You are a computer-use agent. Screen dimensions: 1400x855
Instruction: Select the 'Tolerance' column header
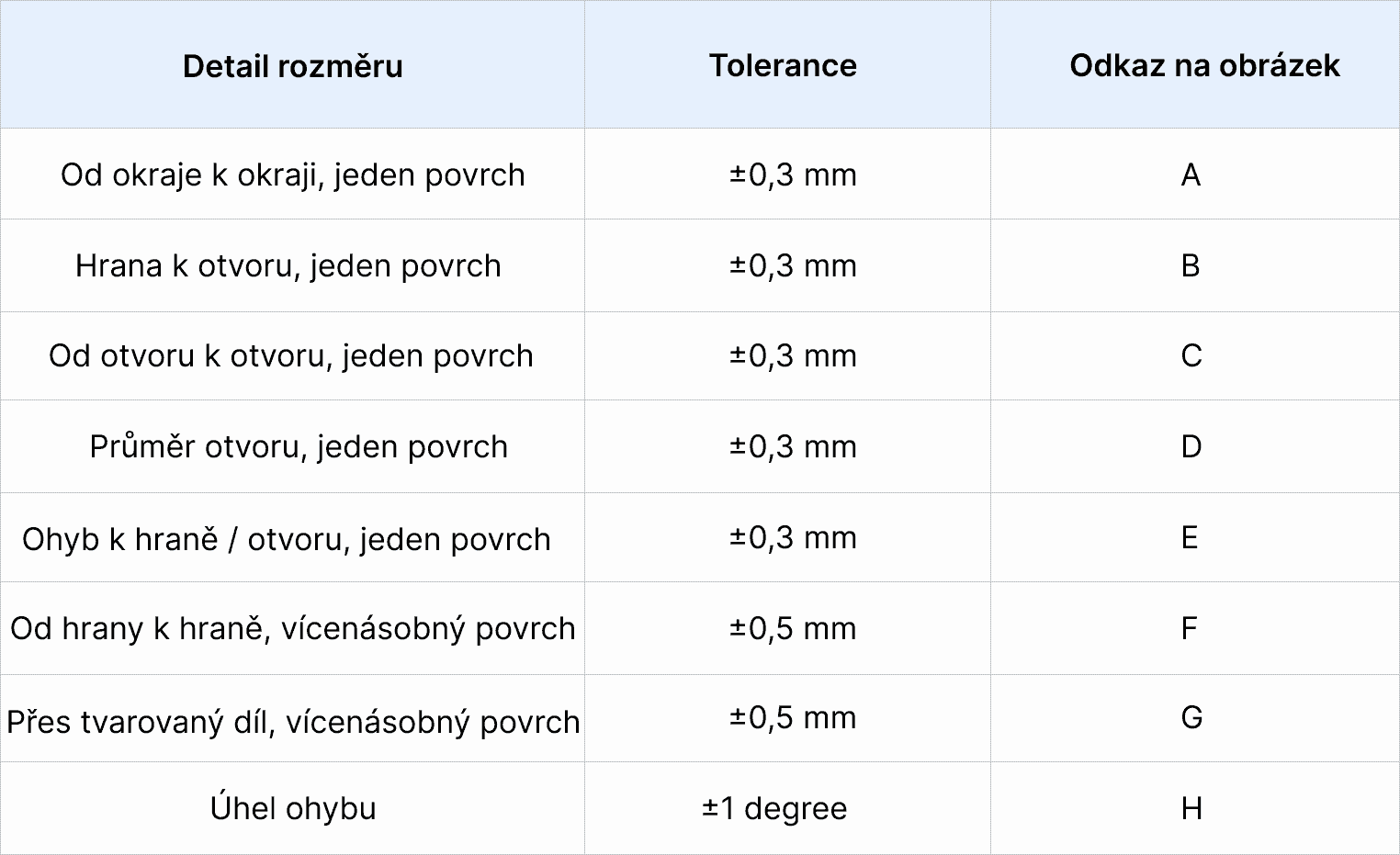pyautogui.click(x=783, y=65)
